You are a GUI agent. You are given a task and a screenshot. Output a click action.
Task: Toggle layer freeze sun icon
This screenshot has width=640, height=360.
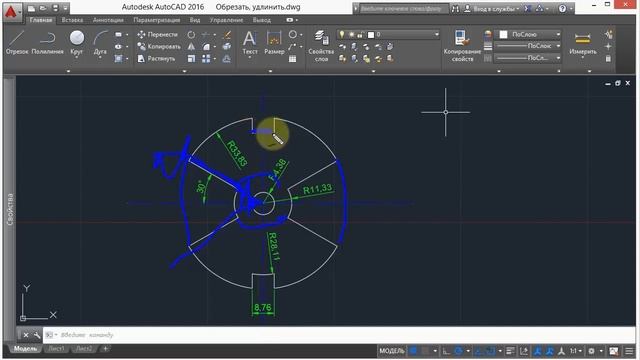click(x=351, y=35)
